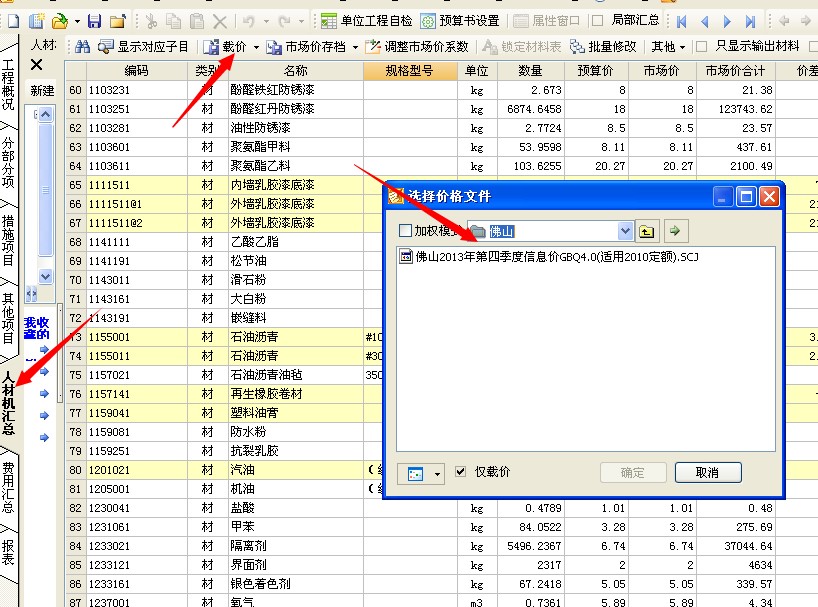
Task: Click code cell 1103251
Action: click(x=136, y=109)
